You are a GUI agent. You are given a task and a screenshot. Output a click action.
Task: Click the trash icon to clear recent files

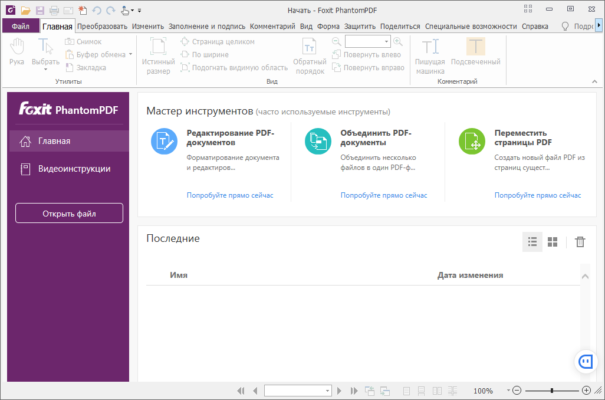tap(580, 242)
